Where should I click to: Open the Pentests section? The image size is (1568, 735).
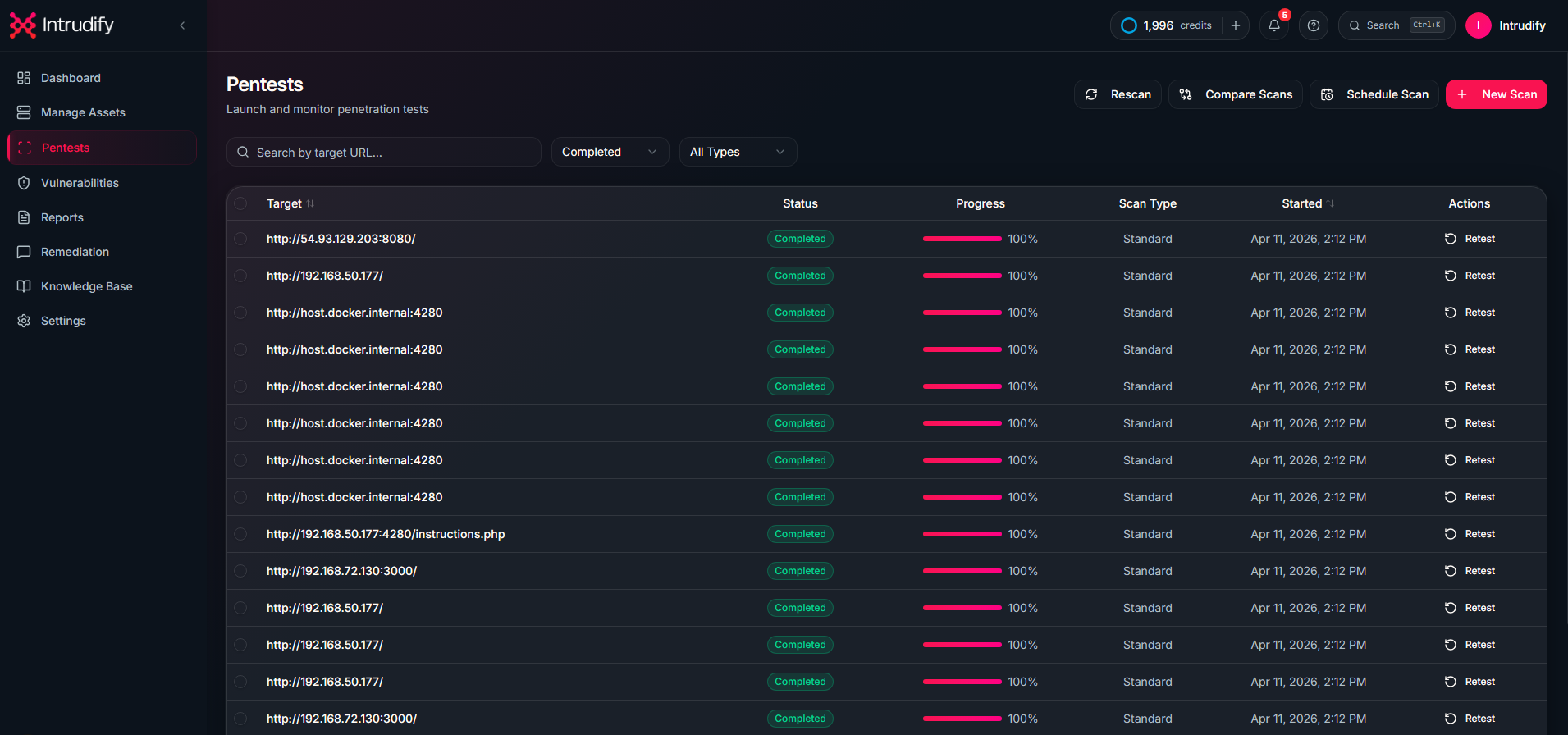(102, 148)
